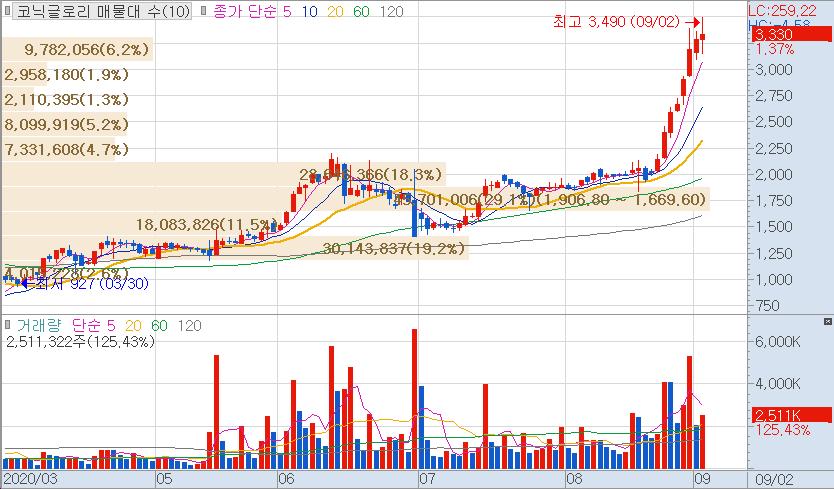Close the volume panel with its X button
Viewport: 834px width, 489px height.
pos(828,321)
